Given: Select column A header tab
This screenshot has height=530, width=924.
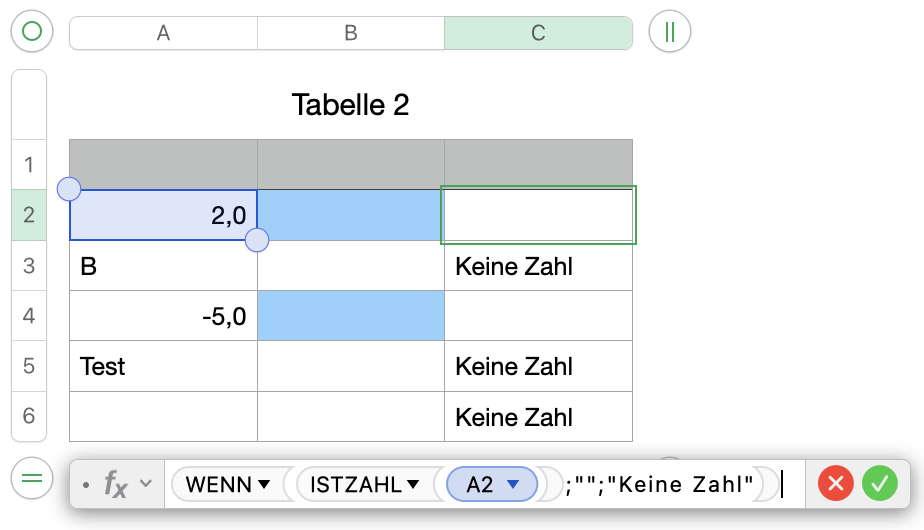Looking at the screenshot, I should (x=163, y=33).
